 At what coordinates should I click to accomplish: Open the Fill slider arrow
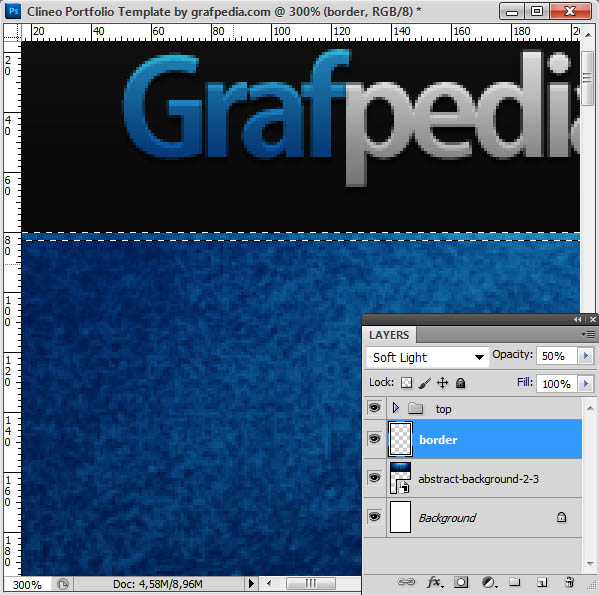[x=586, y=383]
